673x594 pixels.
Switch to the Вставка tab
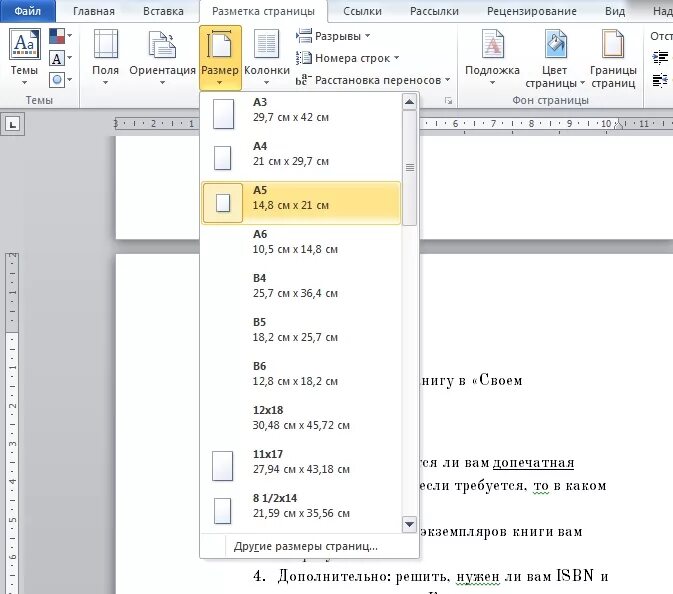point(163,11)
